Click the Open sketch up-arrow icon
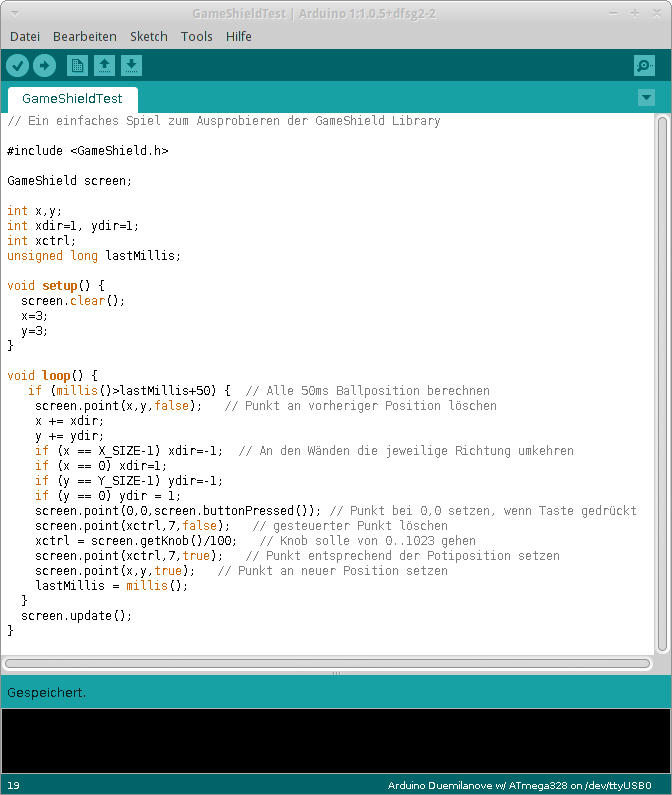 104,66
